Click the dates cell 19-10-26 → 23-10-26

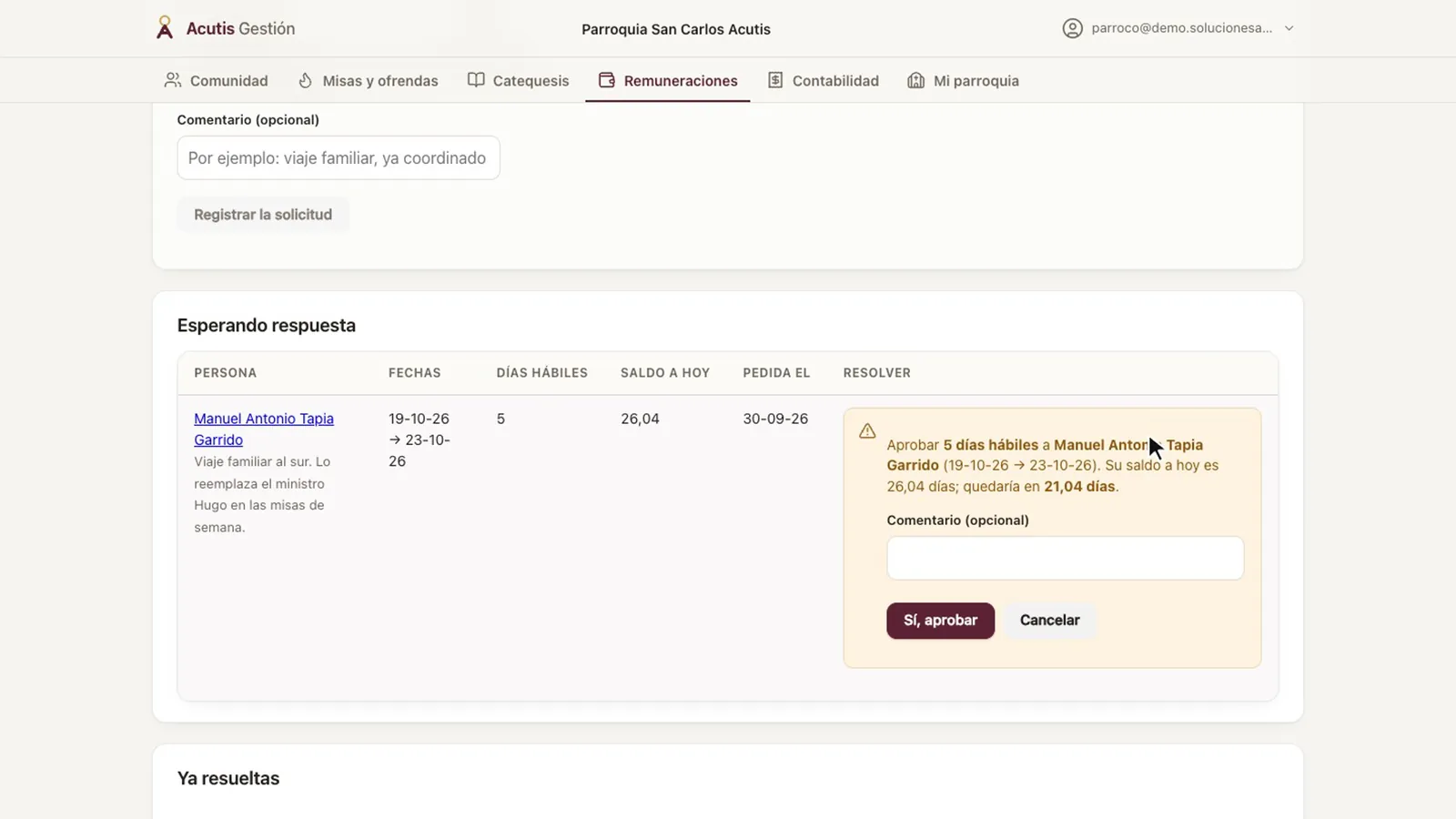[x=420, y=440]
